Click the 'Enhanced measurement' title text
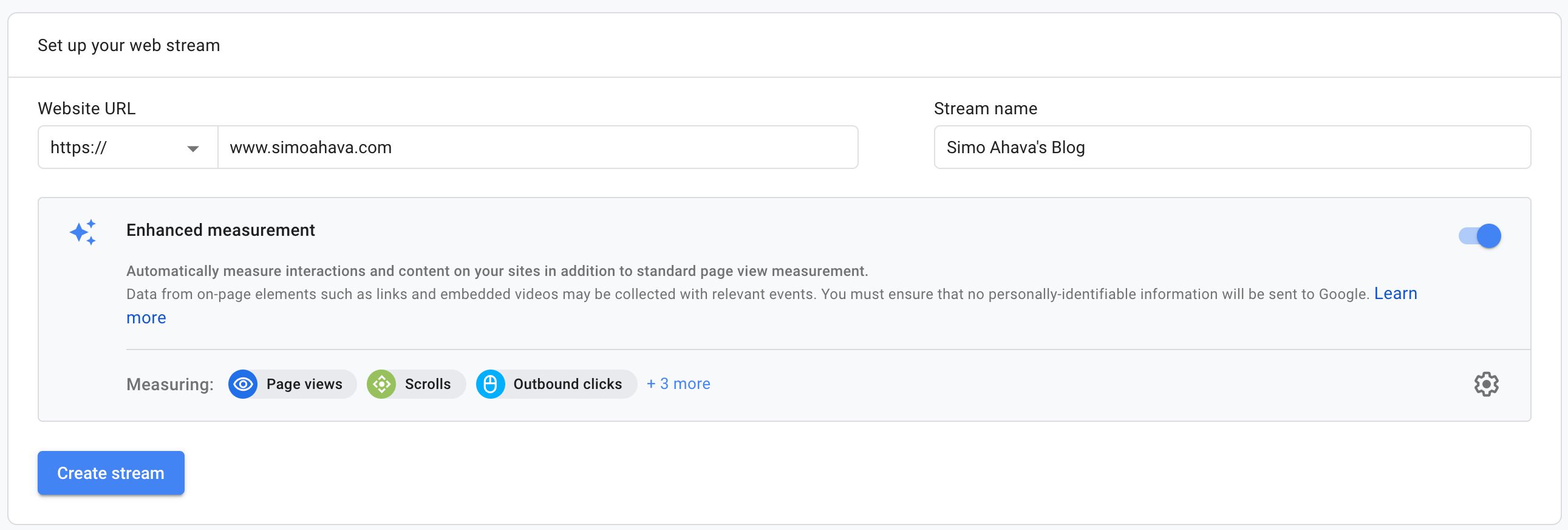The width and height of the screenshot is (1568, 530). pos(220,230)
